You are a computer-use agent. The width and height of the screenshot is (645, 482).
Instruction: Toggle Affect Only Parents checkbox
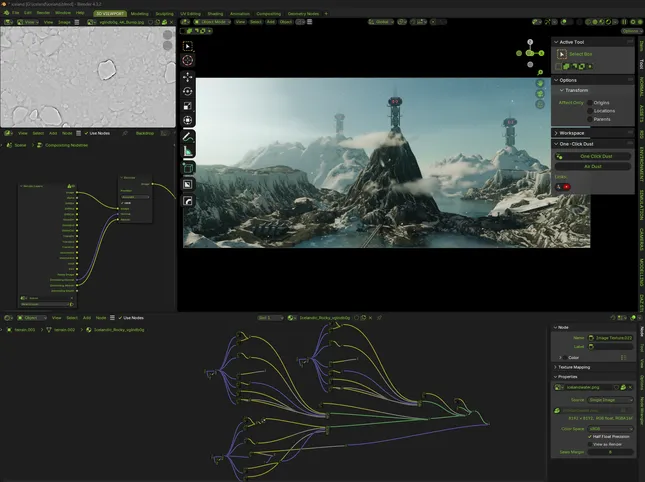[590, 119]
